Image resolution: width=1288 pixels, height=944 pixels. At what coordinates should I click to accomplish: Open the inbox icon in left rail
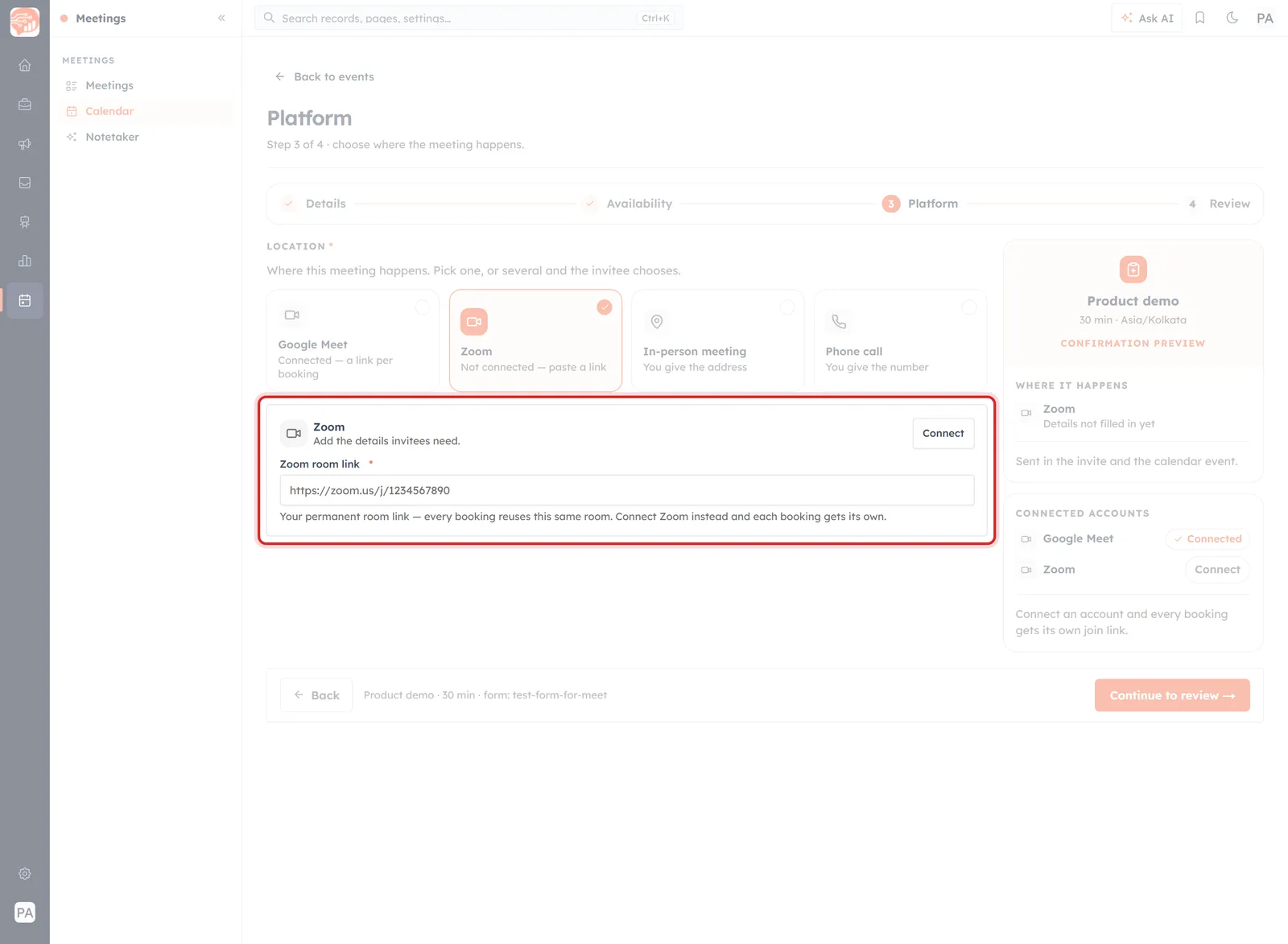pos(25,183)
